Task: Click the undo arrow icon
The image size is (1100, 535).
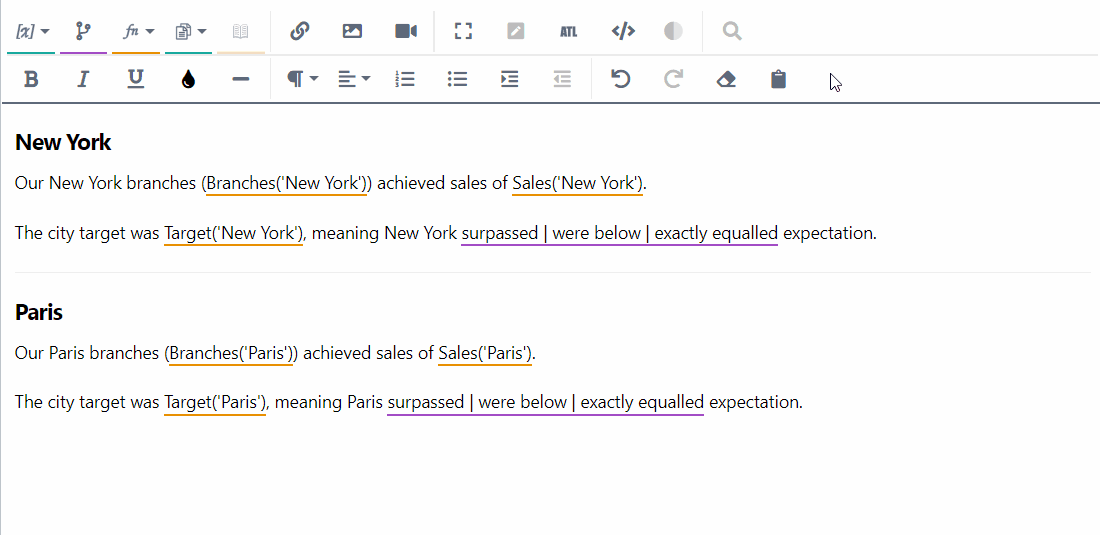Action: click(621, 79)
